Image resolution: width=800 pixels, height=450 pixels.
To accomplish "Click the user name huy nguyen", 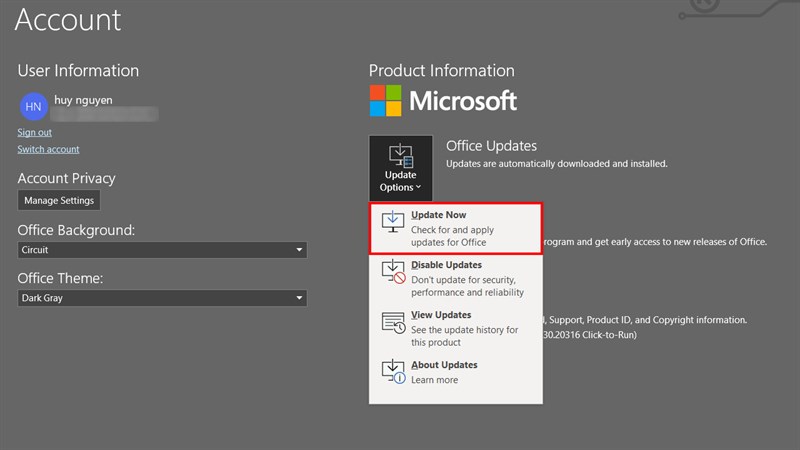I will tap(83, 100).
